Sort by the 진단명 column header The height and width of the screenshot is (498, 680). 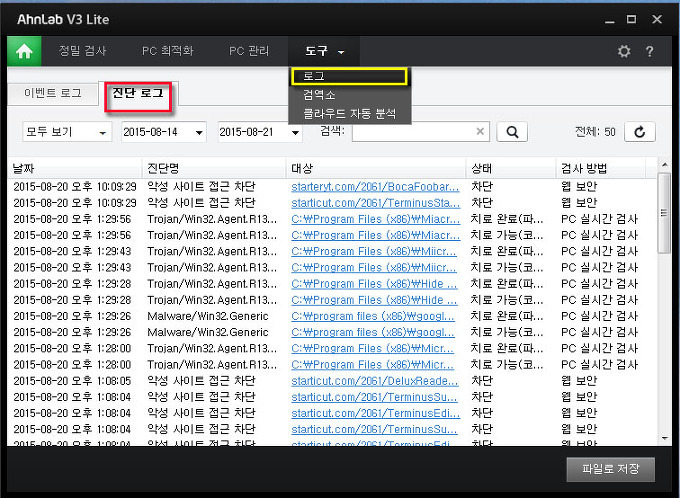click(214, 168)
